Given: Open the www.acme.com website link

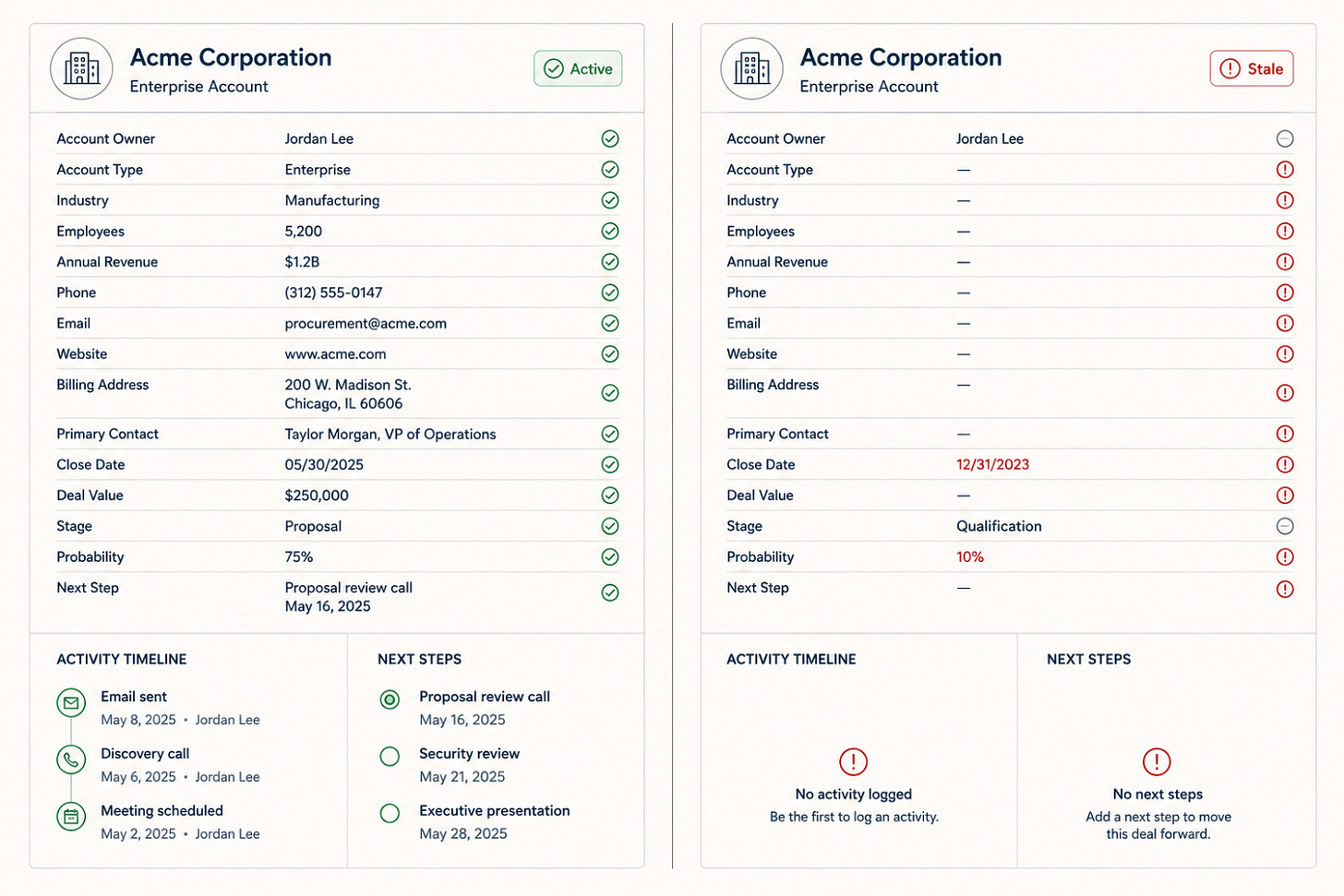Looking at the screenshot, I should [x=335, y=354].
